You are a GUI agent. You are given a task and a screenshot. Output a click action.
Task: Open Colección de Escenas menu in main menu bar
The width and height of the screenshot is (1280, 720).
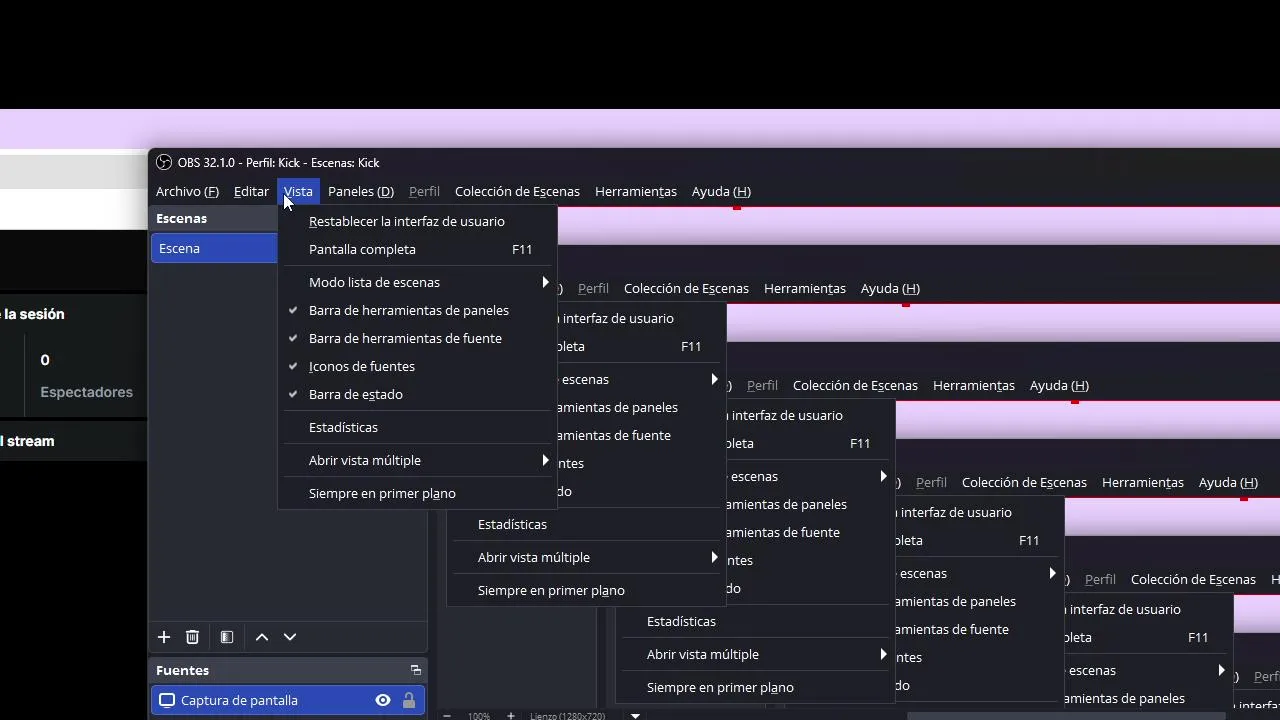517,191
